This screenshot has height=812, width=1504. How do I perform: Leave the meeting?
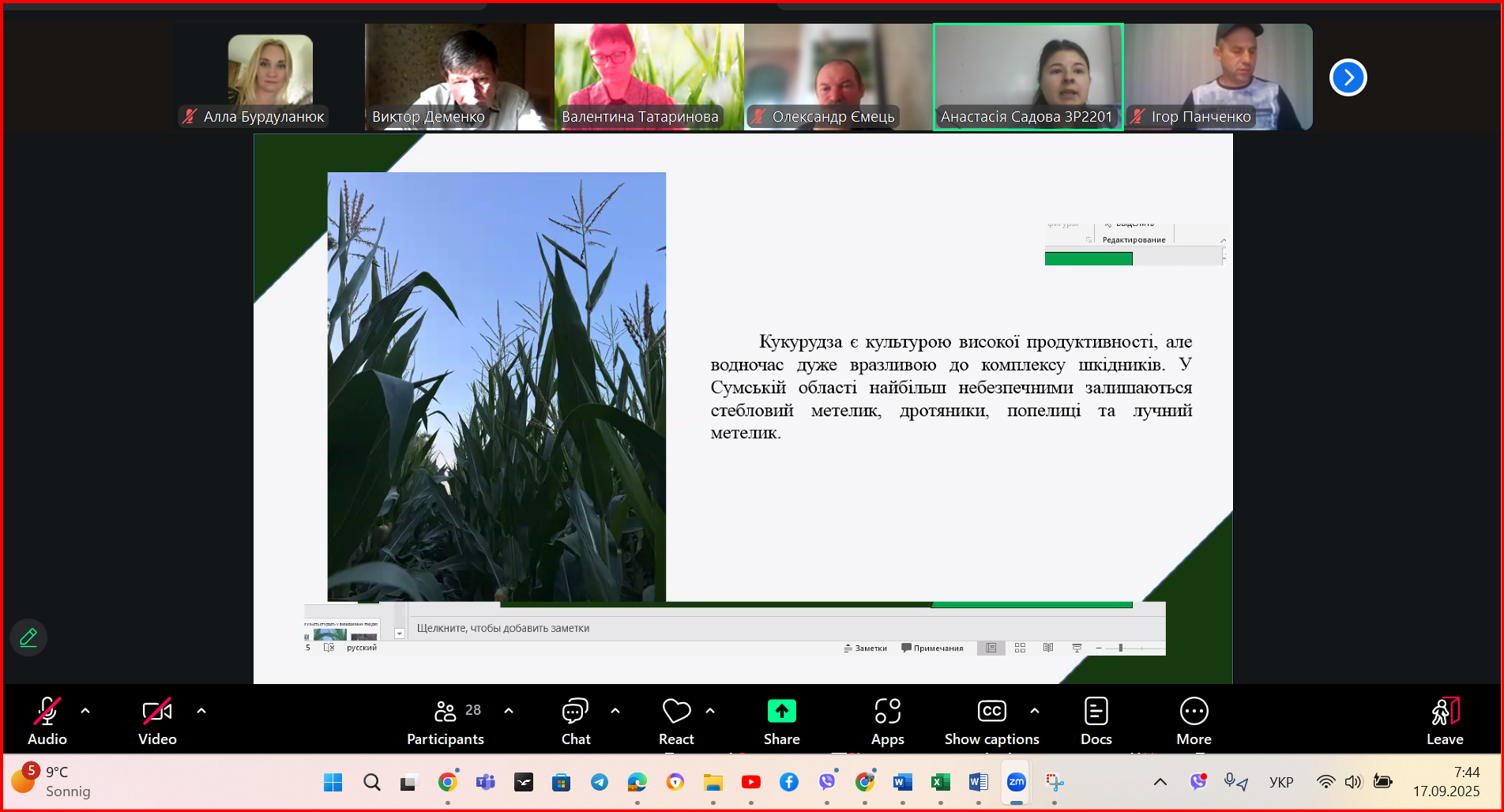point(1445,720)
